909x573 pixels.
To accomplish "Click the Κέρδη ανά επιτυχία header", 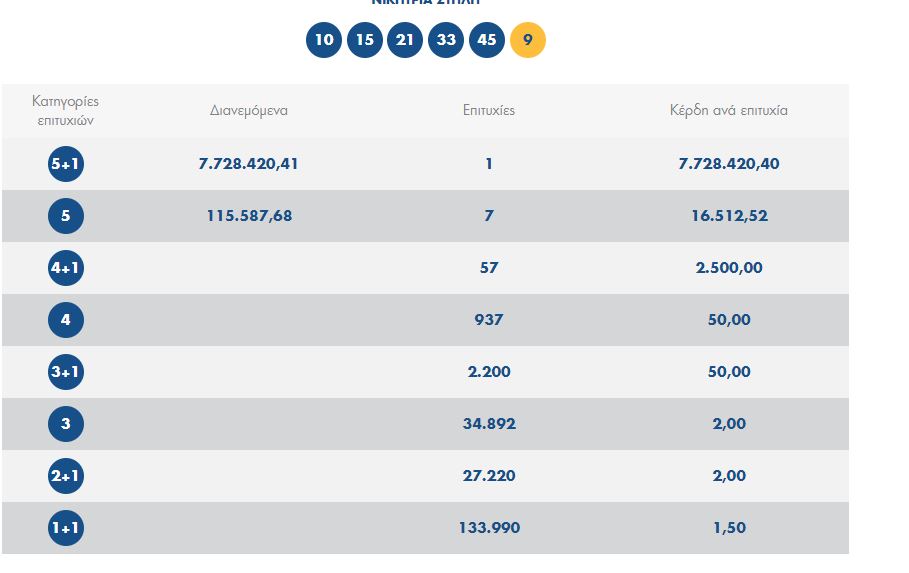I will pyautogui.click(x=729, y=110).
